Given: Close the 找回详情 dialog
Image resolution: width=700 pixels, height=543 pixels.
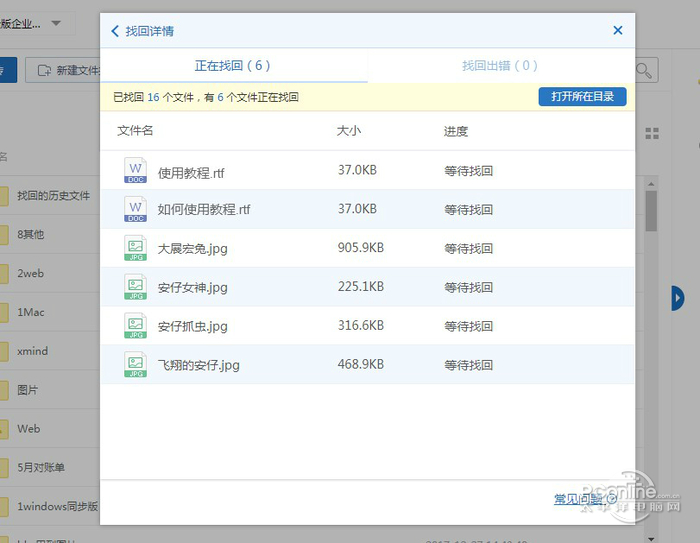Looking at the screenshot, I should [617, 31].
